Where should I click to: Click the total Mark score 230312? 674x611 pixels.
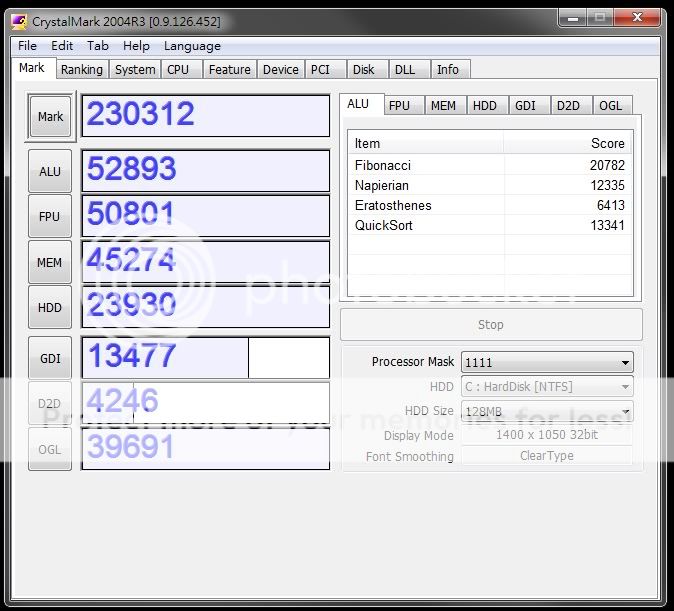pos(205,116)
